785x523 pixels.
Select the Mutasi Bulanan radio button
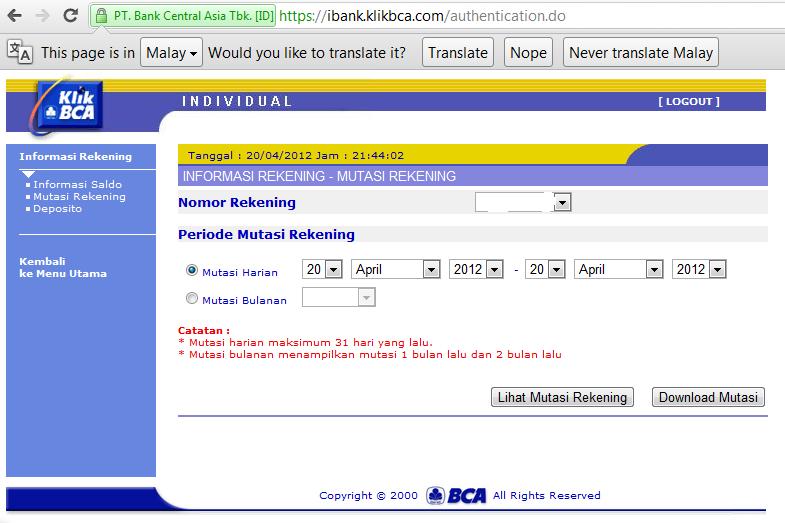tap(191, 298)
